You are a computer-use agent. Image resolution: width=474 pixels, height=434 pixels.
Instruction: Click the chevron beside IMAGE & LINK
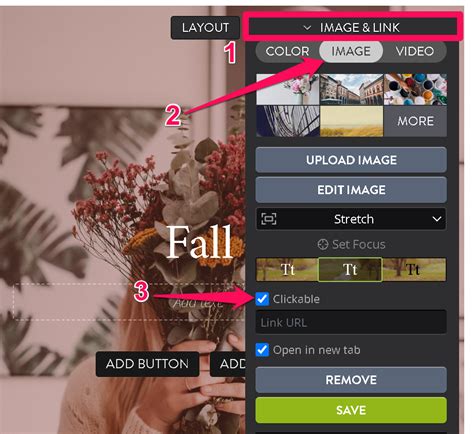pyautogui.click(x=307, y=28)
